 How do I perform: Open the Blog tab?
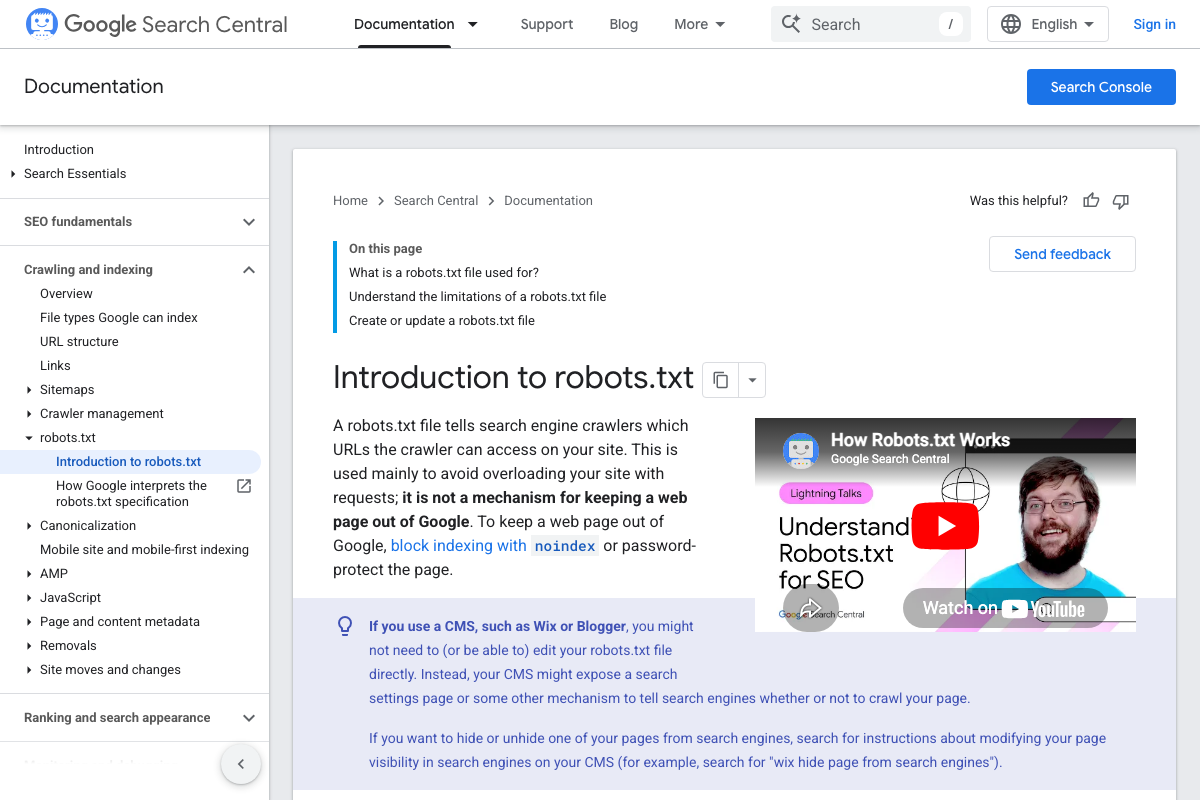624,24
